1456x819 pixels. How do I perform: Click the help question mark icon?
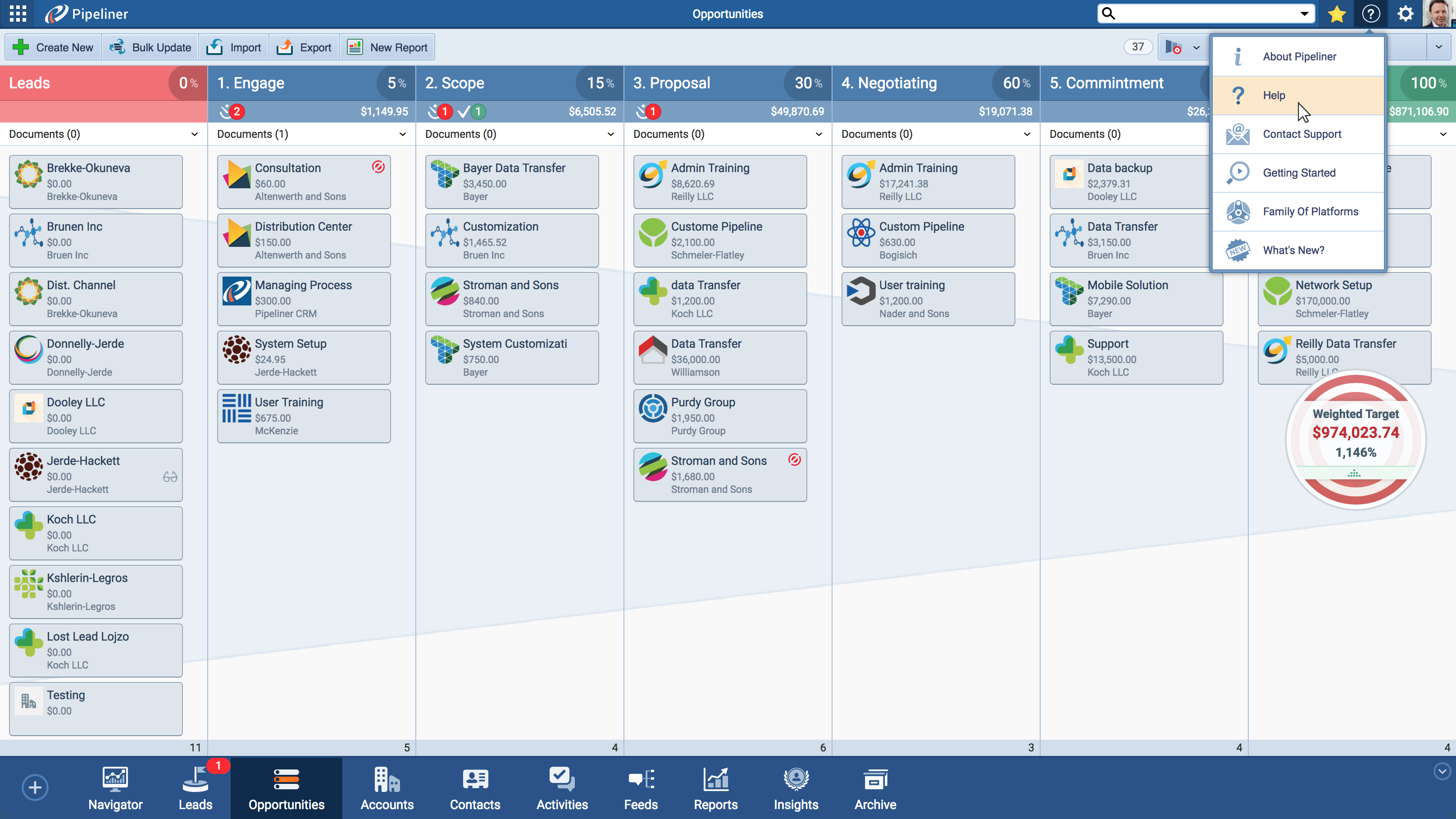pos(1371,14)
